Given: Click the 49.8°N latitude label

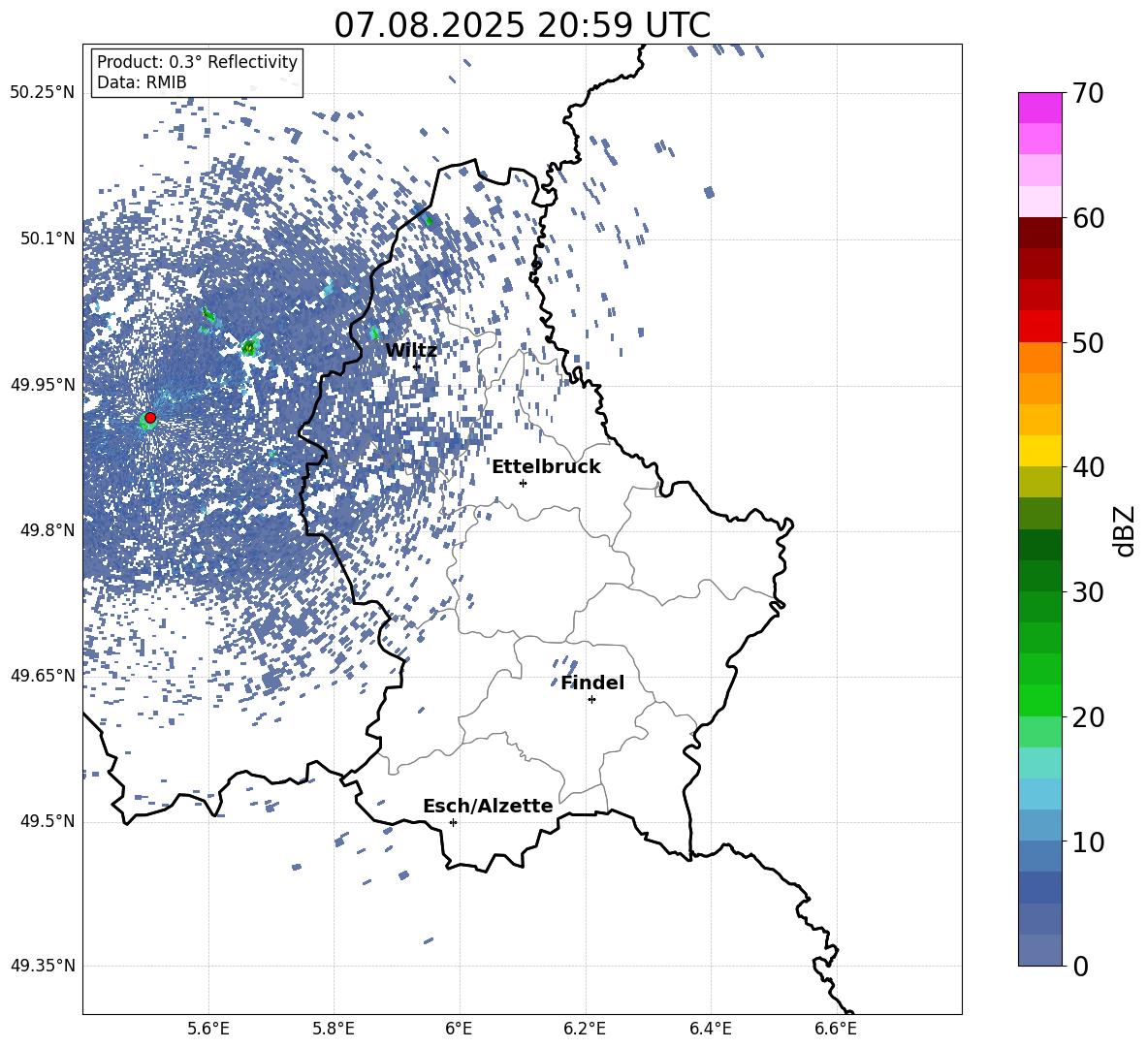Looking at the screenshot, I should 48,530.
